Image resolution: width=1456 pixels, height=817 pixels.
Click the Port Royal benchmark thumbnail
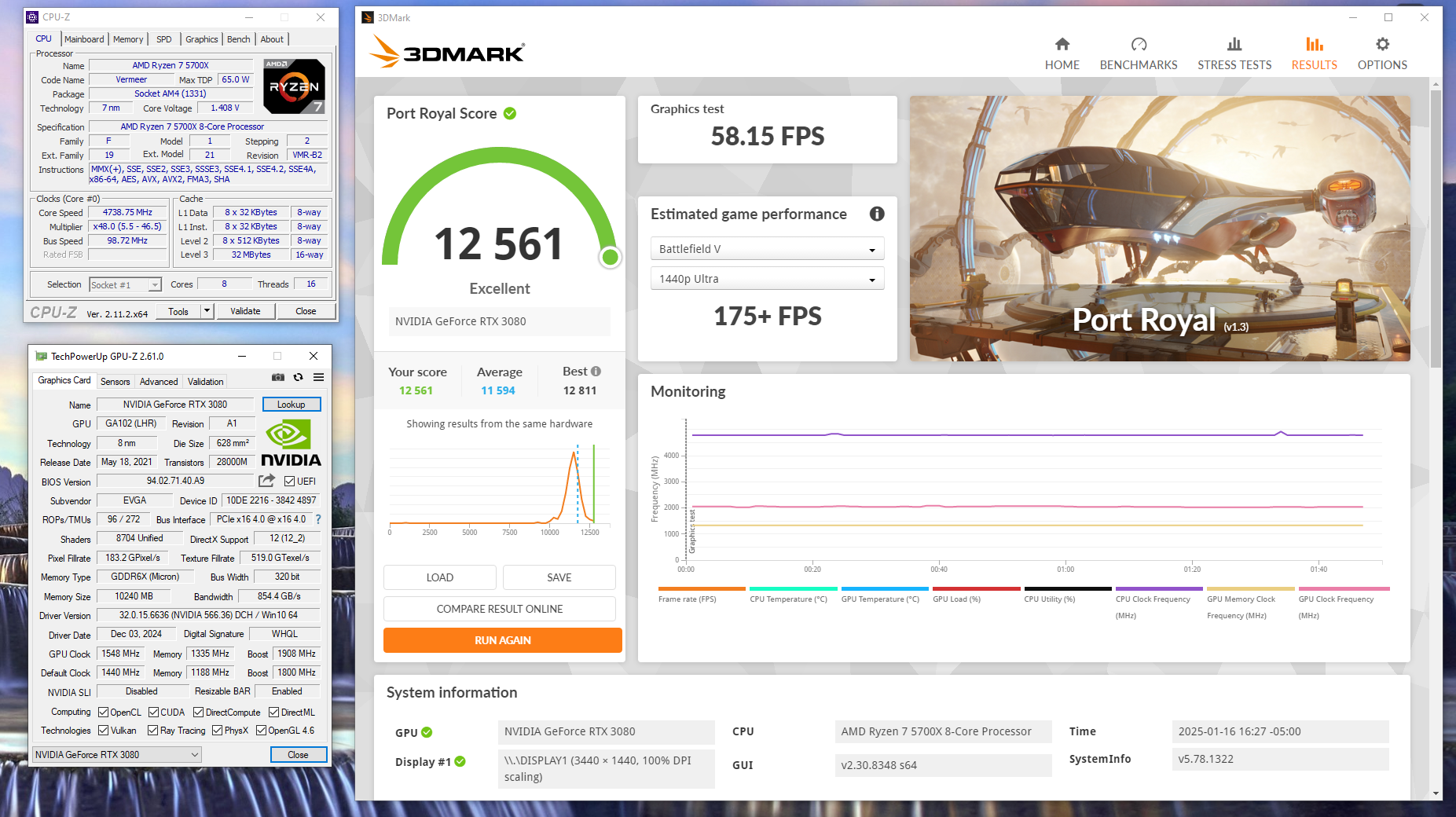coord(1160,229)
